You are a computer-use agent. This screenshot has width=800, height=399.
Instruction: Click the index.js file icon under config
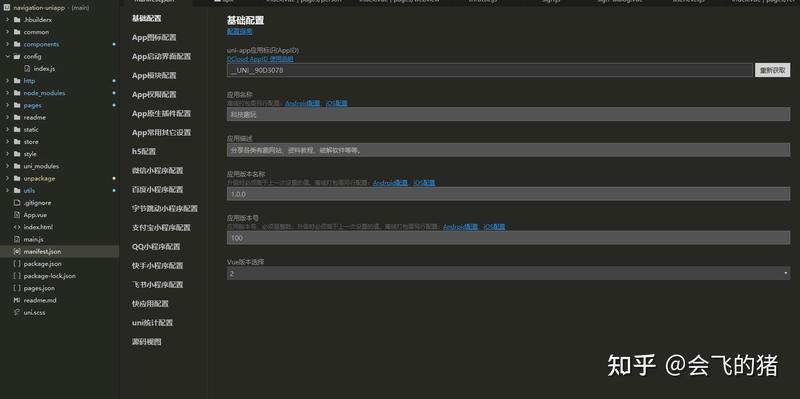[27, 68]
